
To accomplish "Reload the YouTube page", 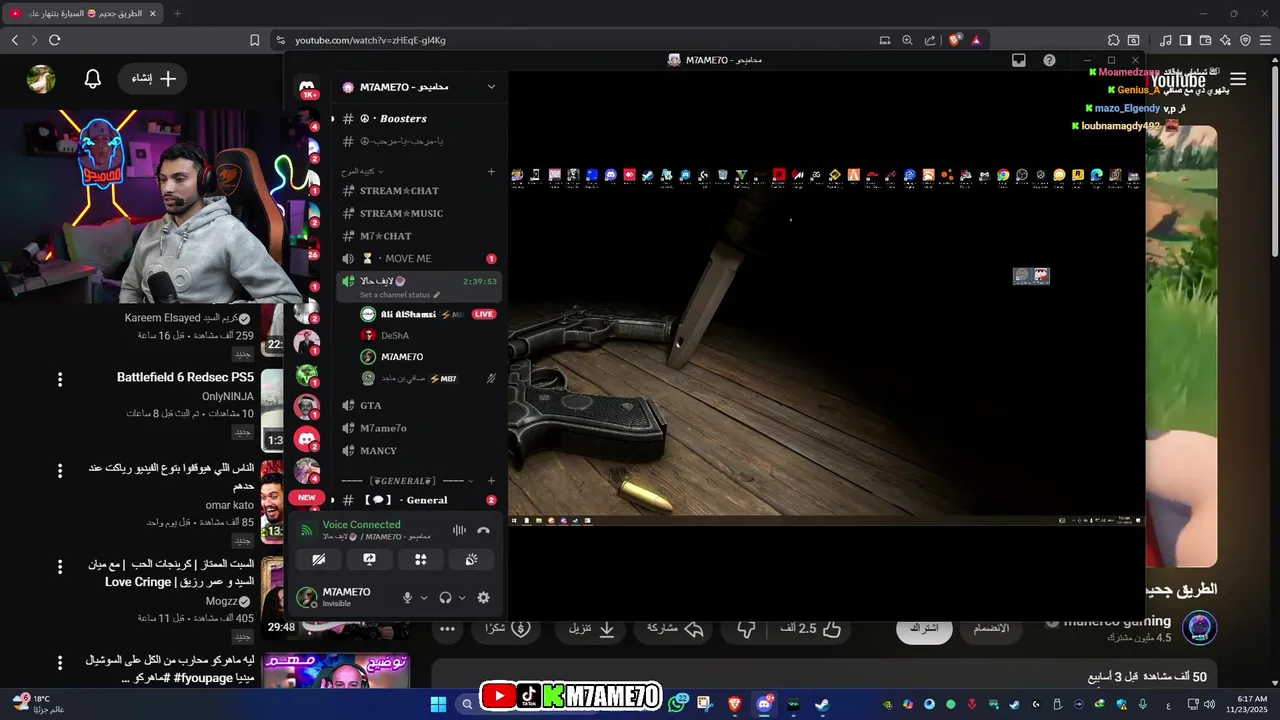I will tap(55, 40).
